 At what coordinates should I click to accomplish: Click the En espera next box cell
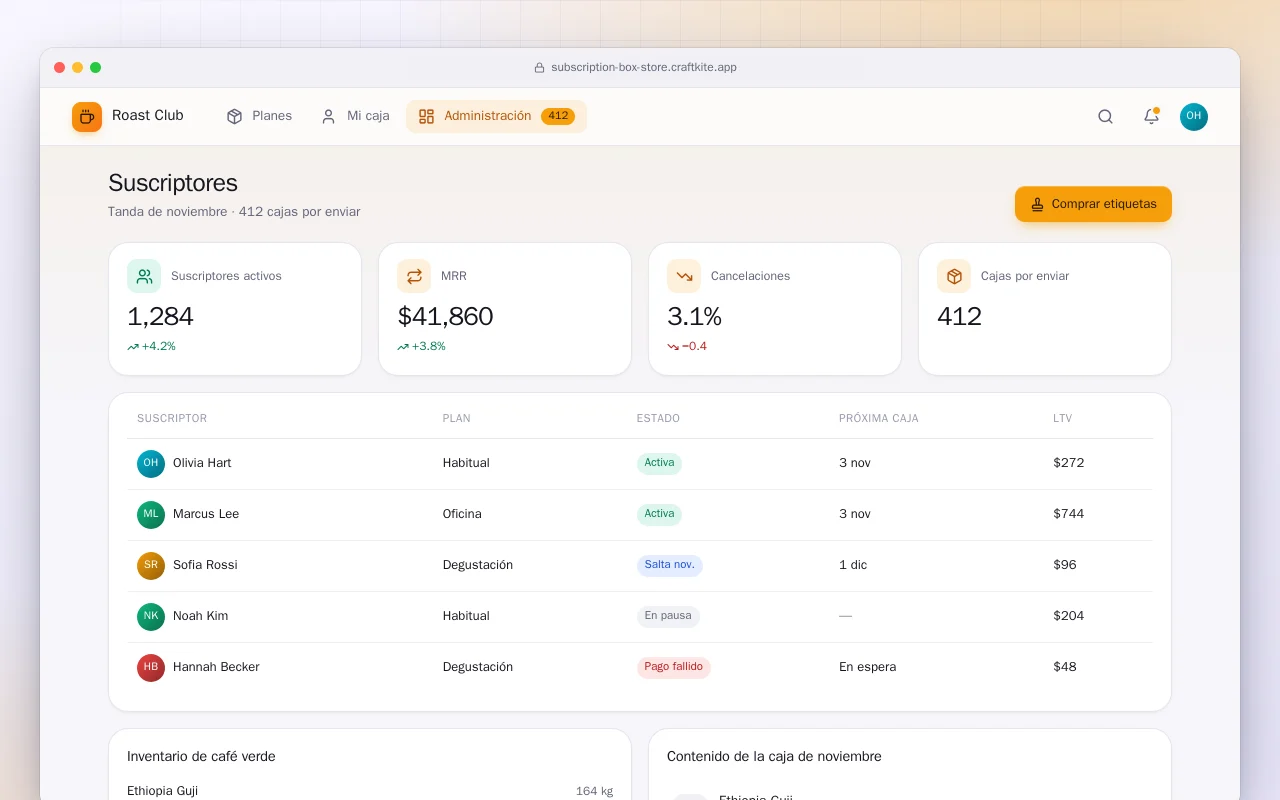[868, 667]
